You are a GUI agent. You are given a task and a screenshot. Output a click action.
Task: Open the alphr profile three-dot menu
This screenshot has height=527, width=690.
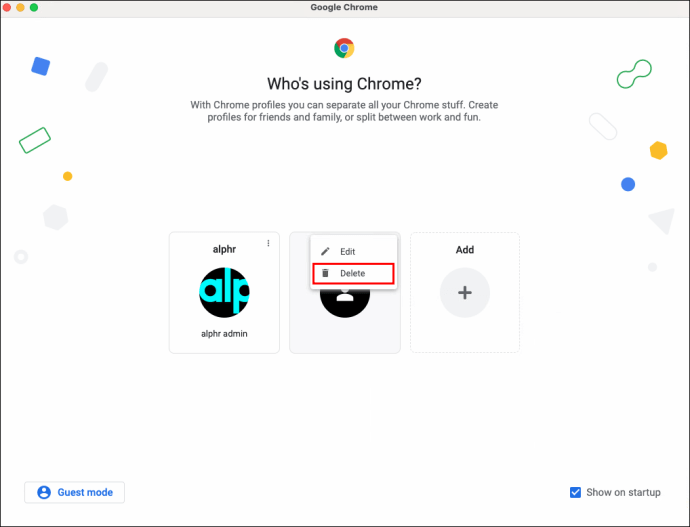pyautogui.click(x=268, y=243)
